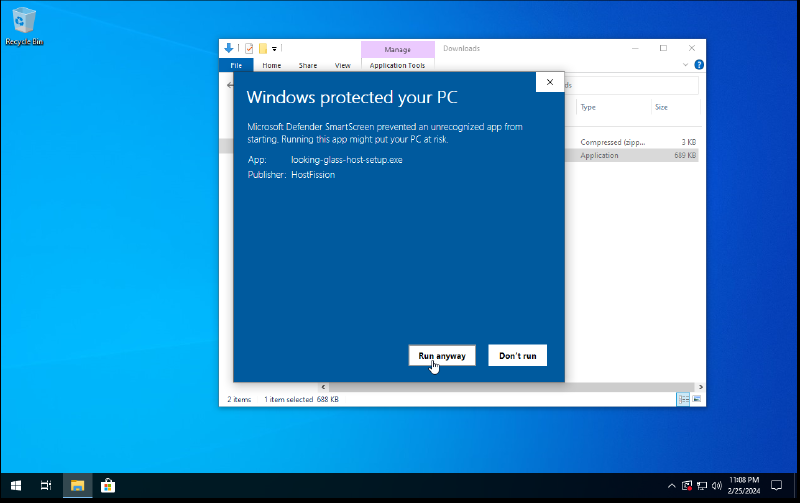
Task: Click the Run anyway button
Action: [x=442, y=356]
